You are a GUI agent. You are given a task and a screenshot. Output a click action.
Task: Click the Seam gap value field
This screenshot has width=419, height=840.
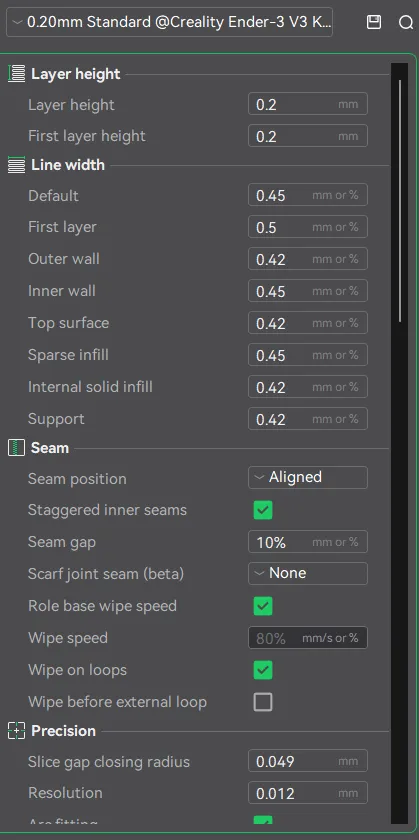coord(308,542)
